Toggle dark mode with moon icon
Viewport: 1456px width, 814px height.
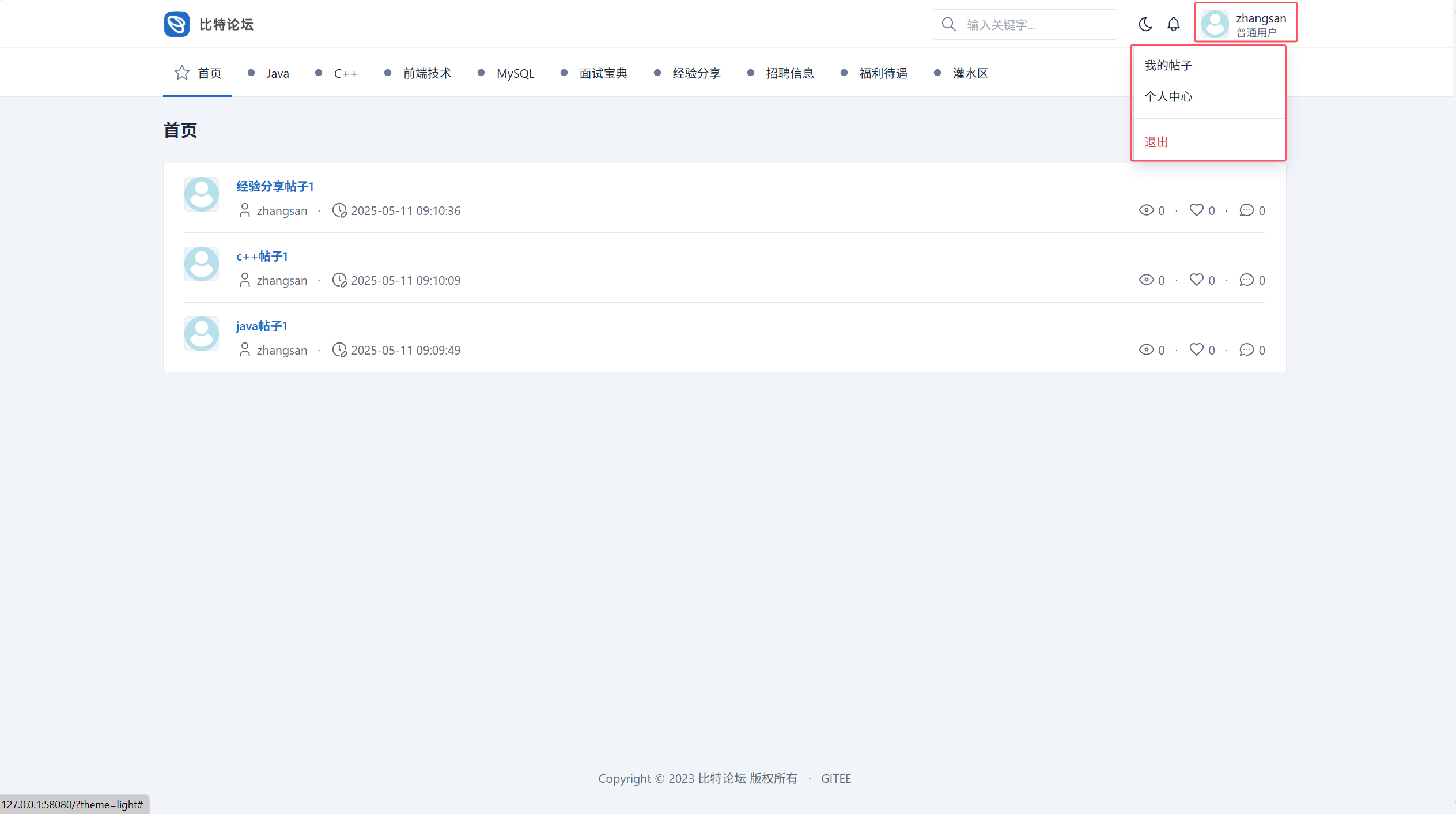point(1145,24)
